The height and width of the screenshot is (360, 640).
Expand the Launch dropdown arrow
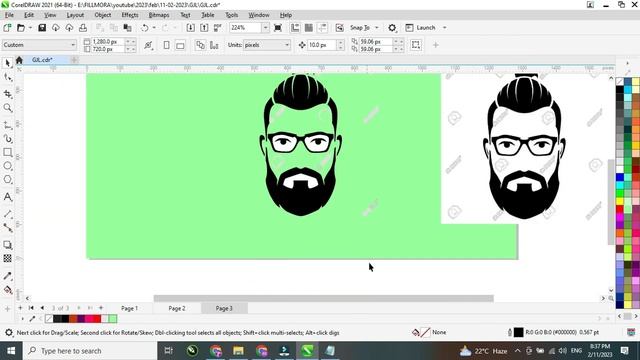[x=444, y=28]
